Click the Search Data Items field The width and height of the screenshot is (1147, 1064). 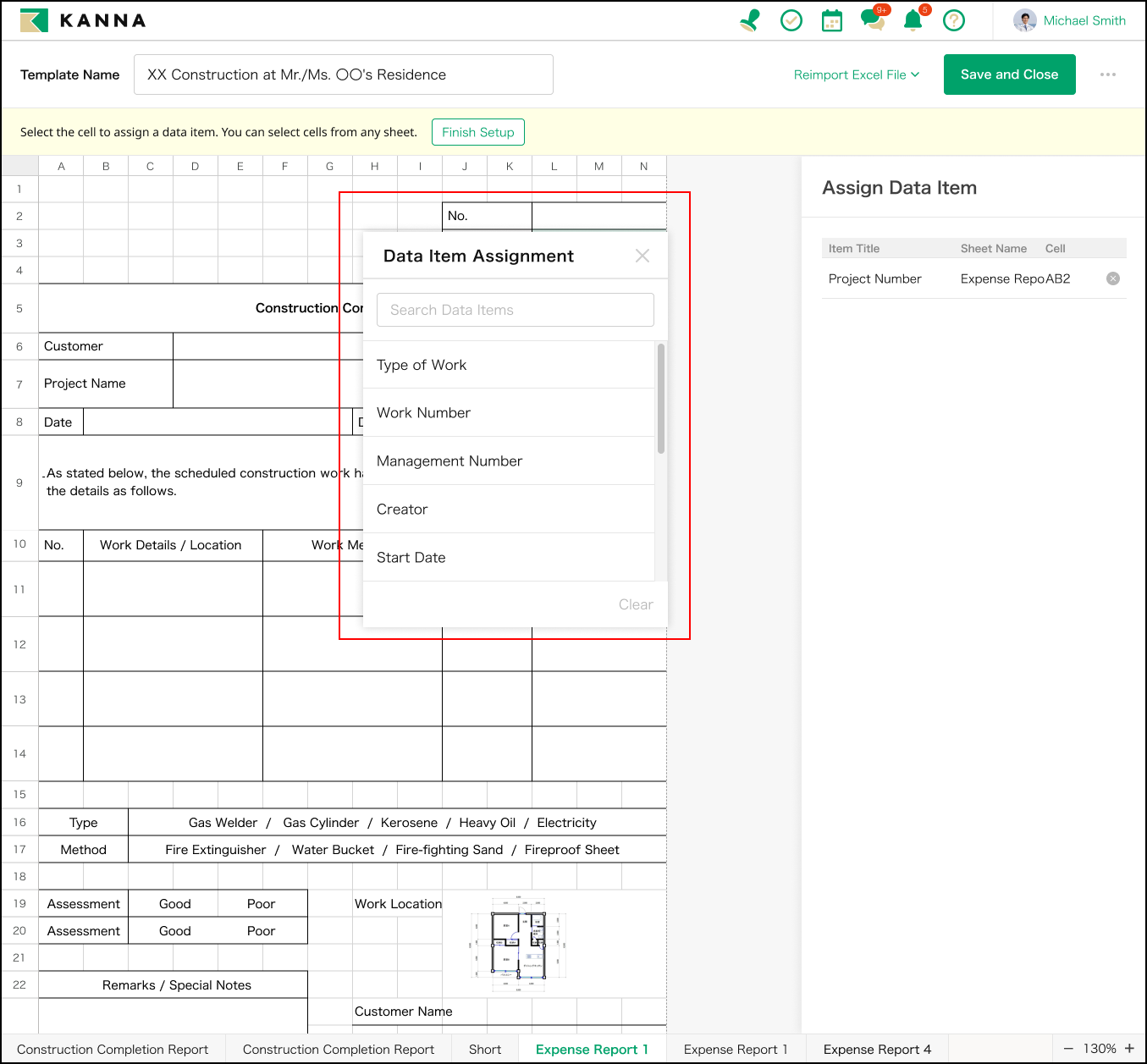(515, 310)
